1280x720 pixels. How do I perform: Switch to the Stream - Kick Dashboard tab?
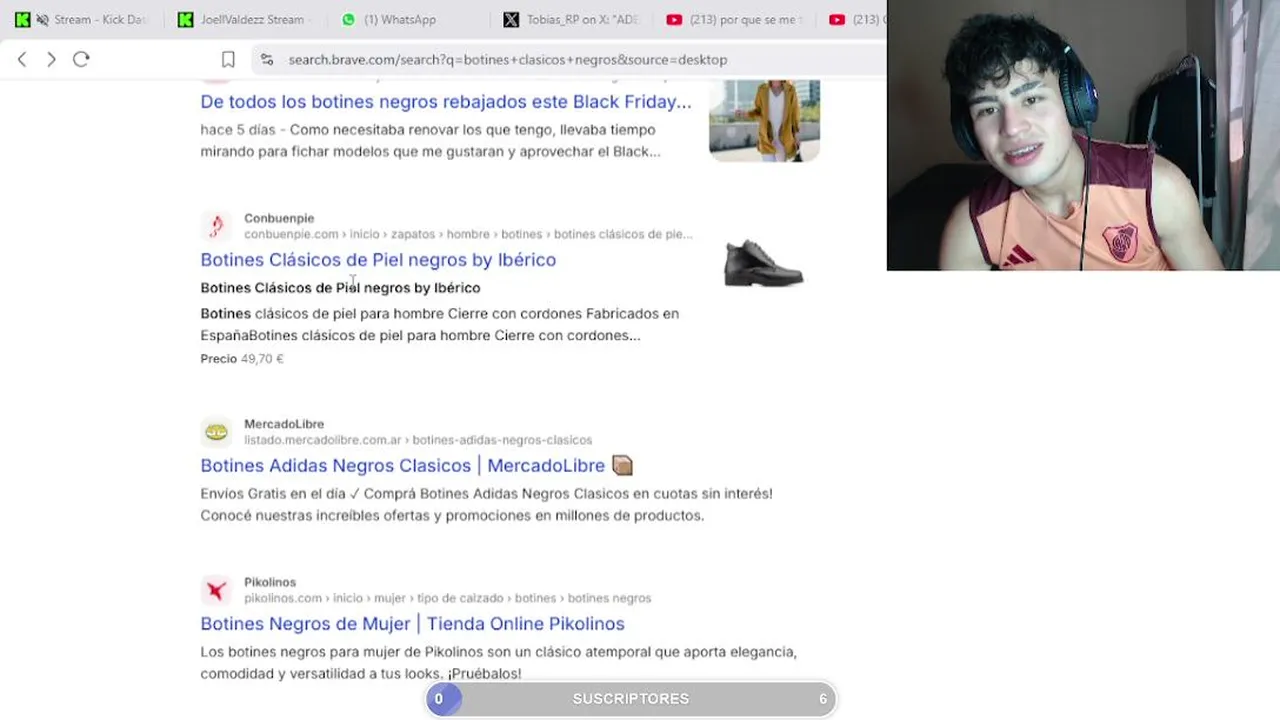(81, 19)
